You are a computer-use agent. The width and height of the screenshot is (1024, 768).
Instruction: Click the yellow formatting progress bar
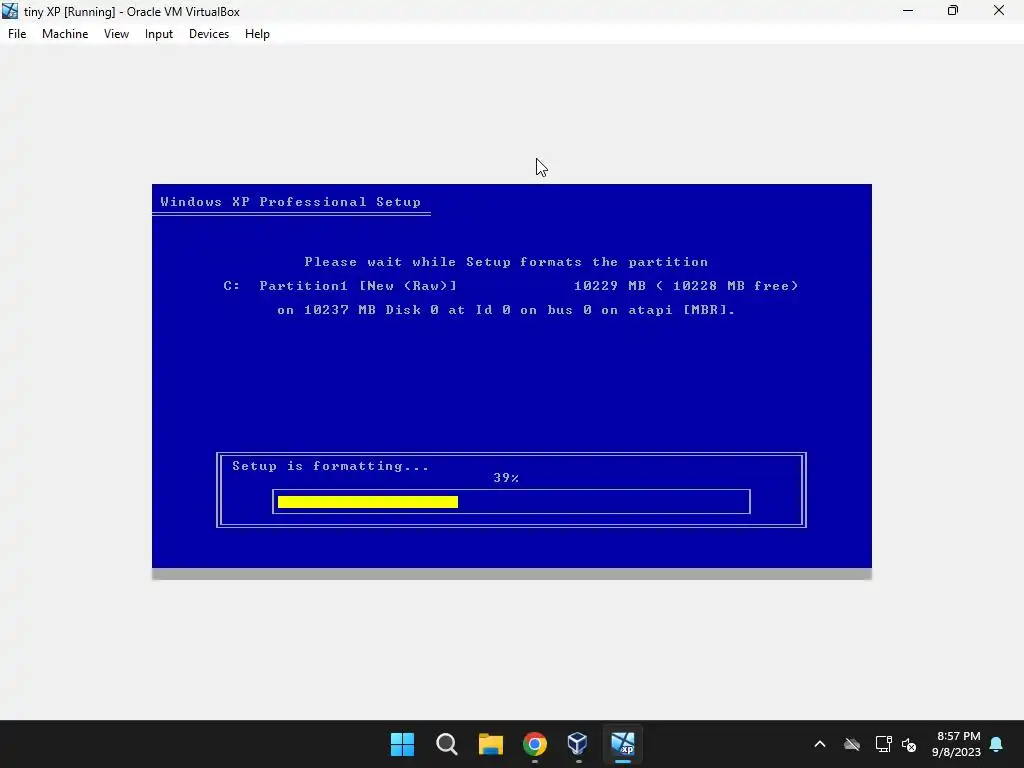[368, 502]
